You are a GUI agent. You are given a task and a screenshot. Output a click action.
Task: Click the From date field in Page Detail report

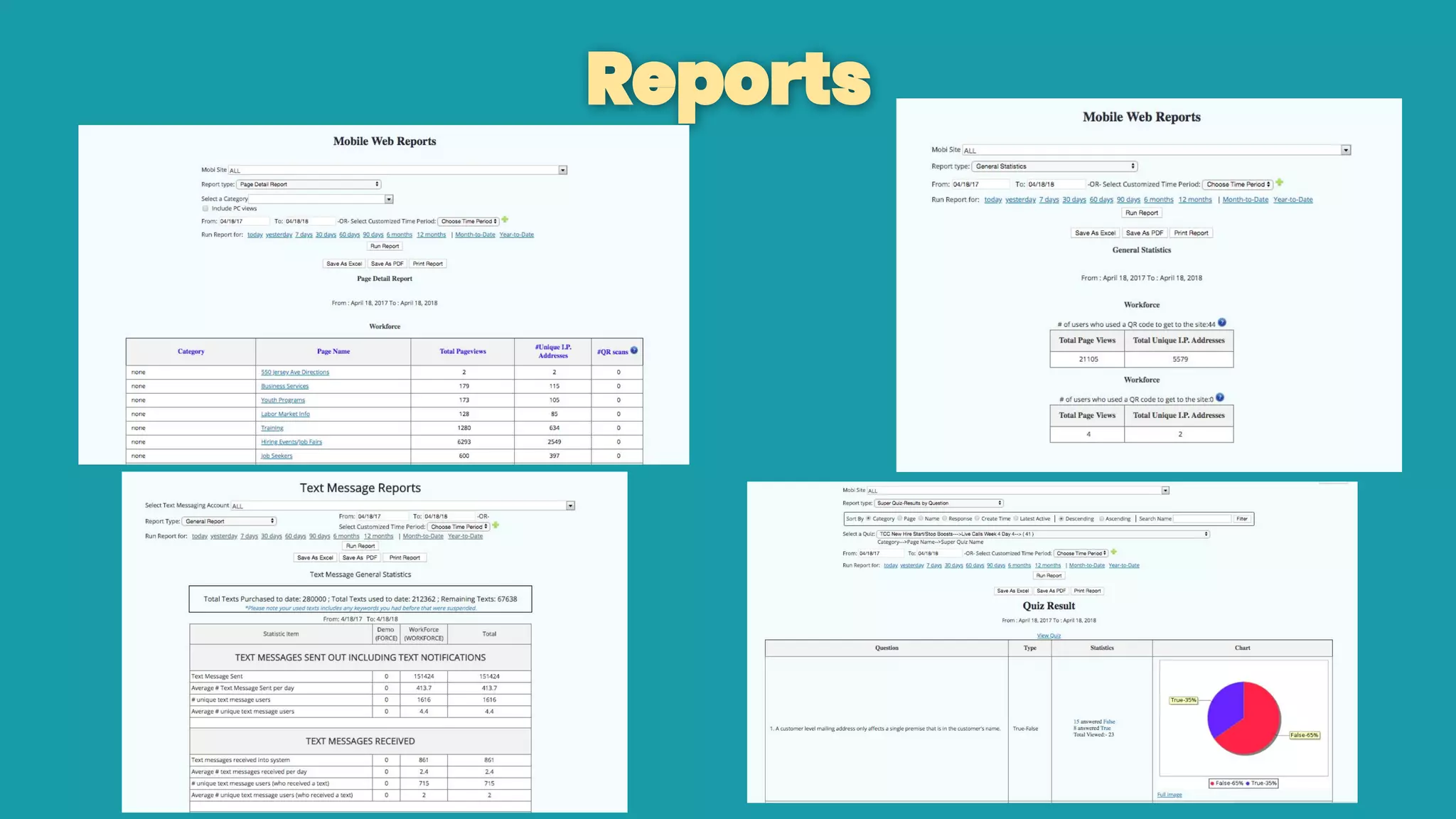click(x=243, y=221)
